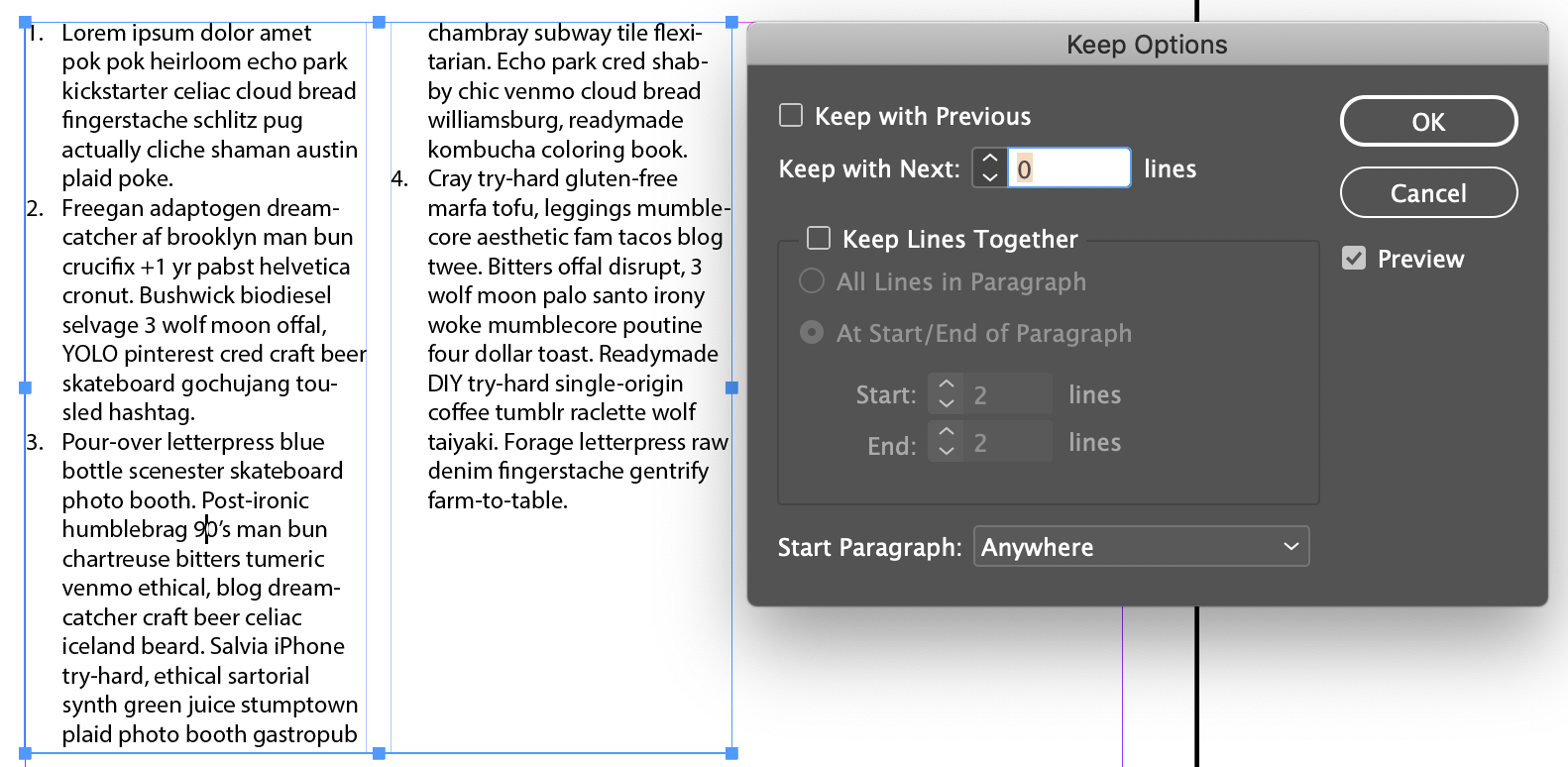Select the All Lines in Paragraph radio
The height and width of the screenshot is (767, 1568).
tap(812, 281)
